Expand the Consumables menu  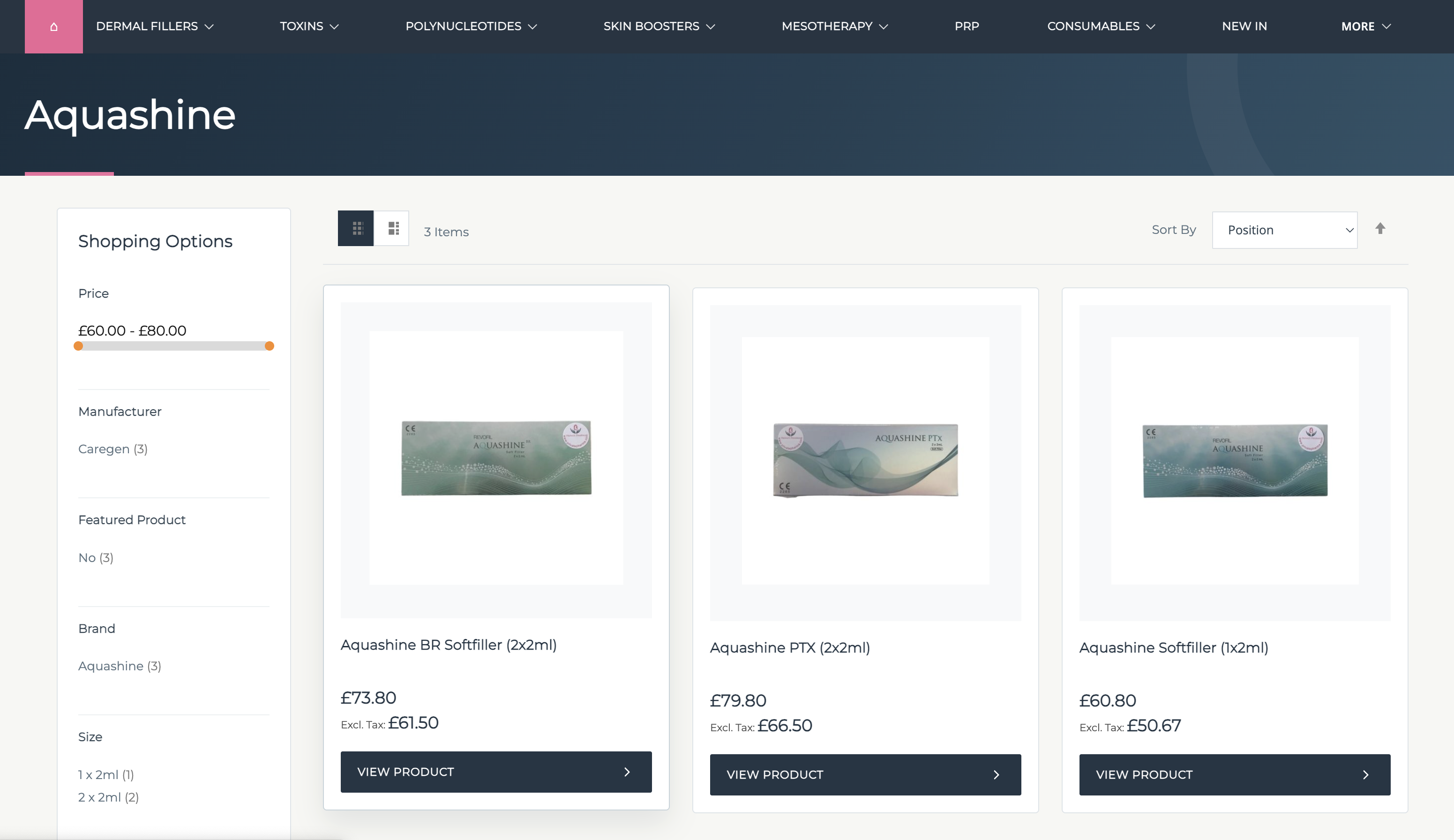(1101, 27)
